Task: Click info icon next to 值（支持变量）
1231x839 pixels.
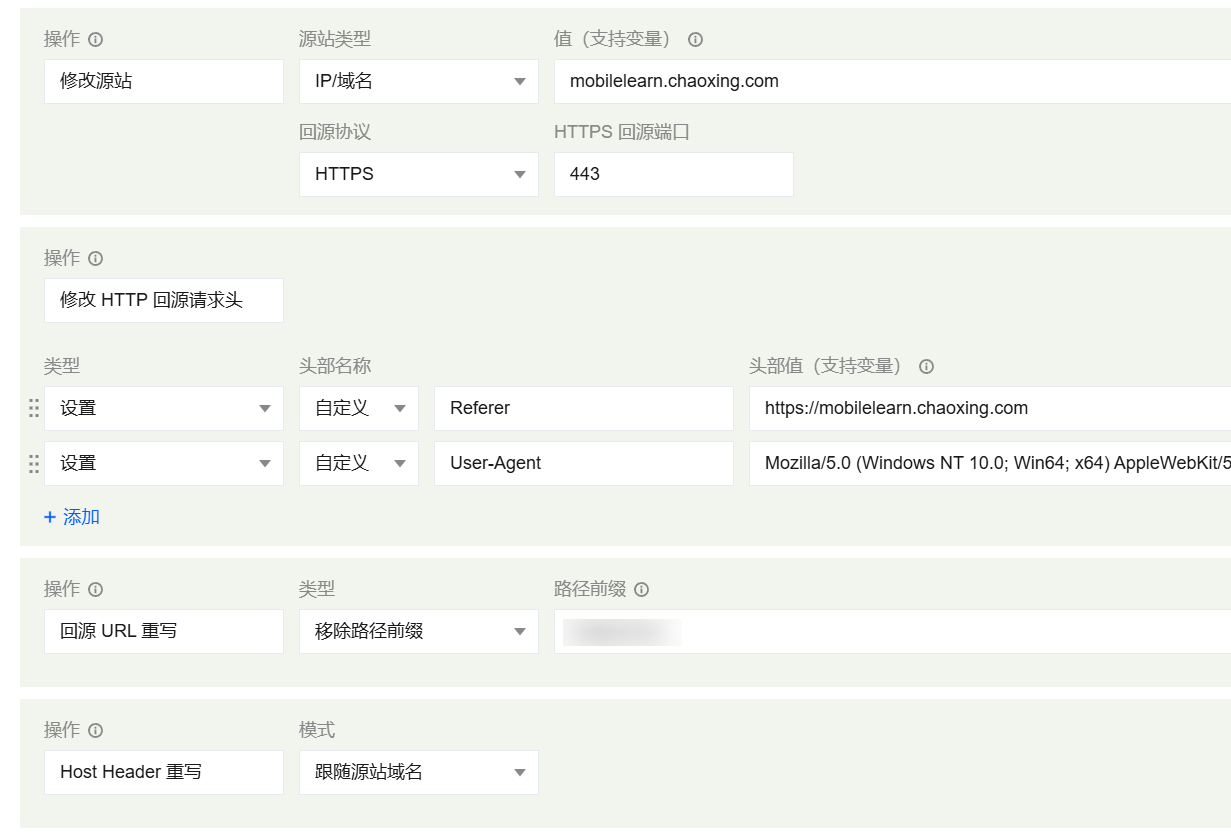Action: tap(695, 40)
